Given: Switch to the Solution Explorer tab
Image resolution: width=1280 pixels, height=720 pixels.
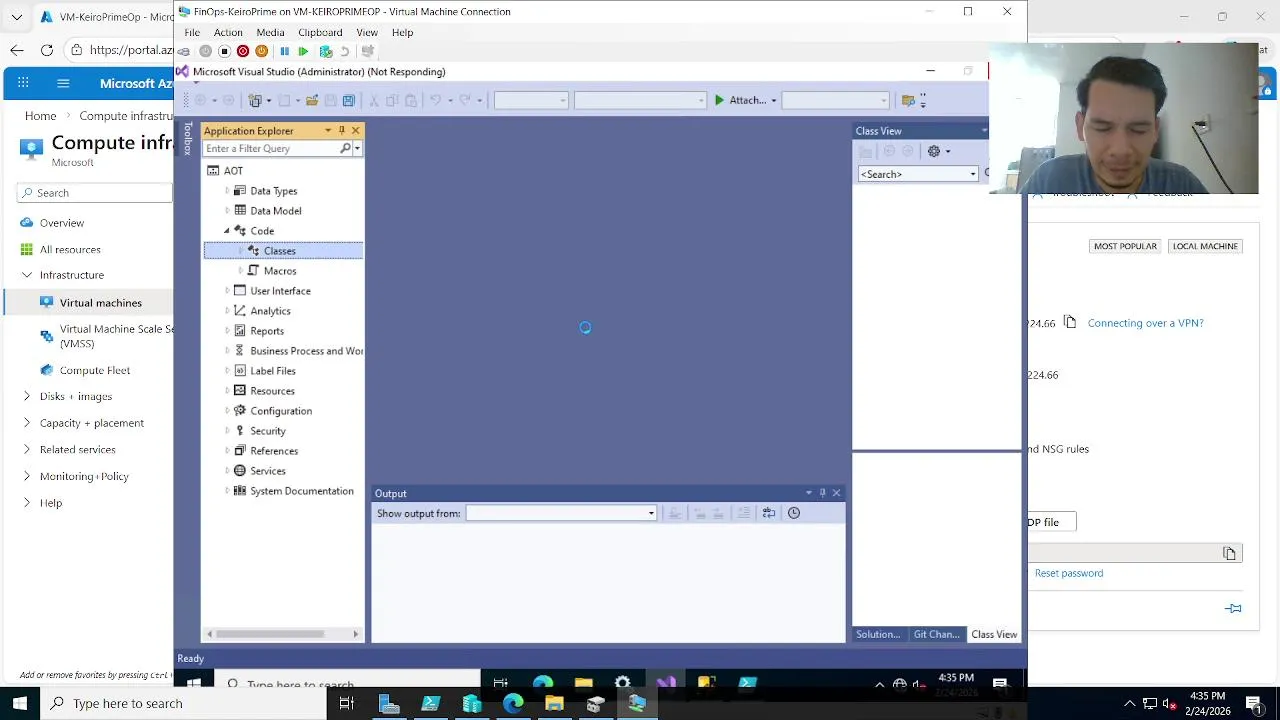Looking at the screenshot, I should coord(878,634).
